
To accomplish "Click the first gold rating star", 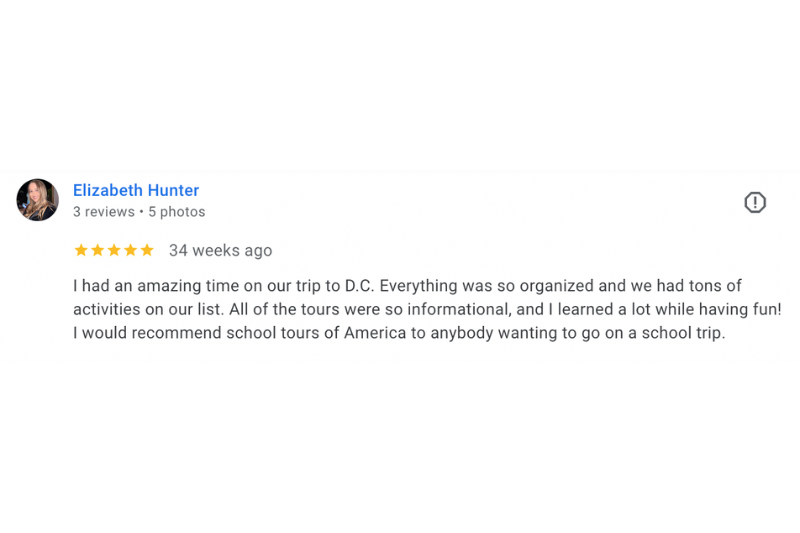I will [x=81, y=250].
